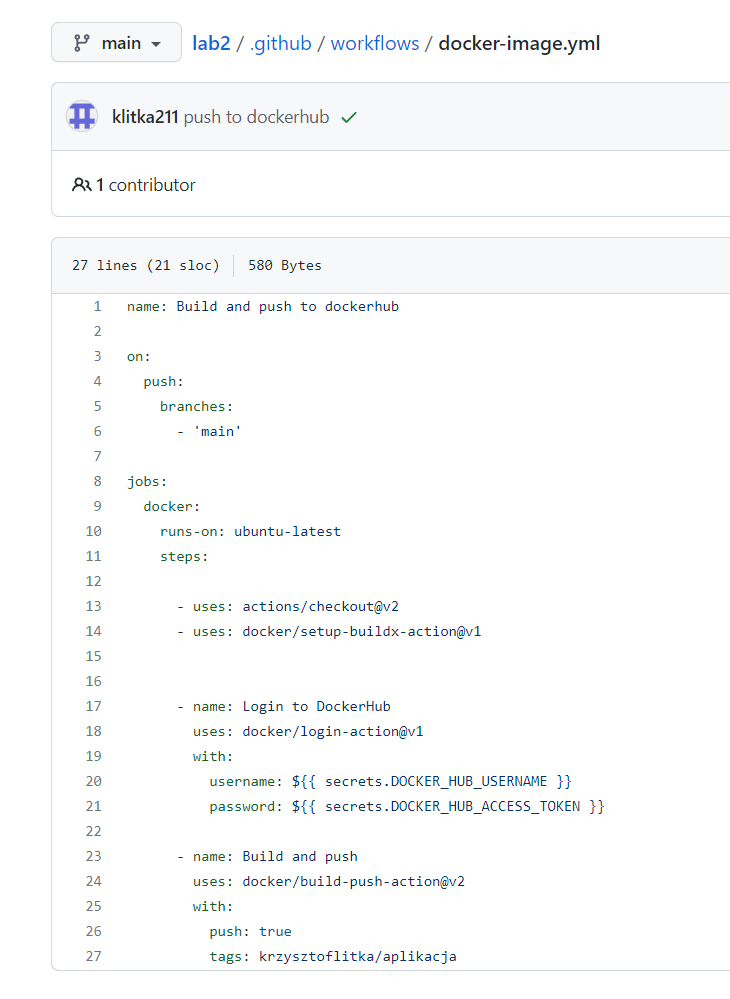This screenshot has height=999, width=730.
Task: Click the tags: krzysztoflitka/aplikacja line
Action: [333, 956]
